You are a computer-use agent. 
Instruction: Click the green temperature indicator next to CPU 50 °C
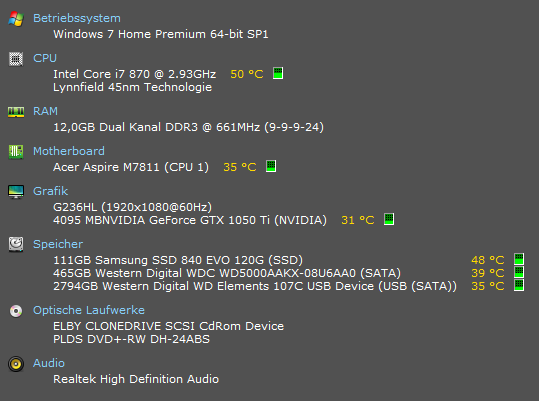click(x=278, y=73)
